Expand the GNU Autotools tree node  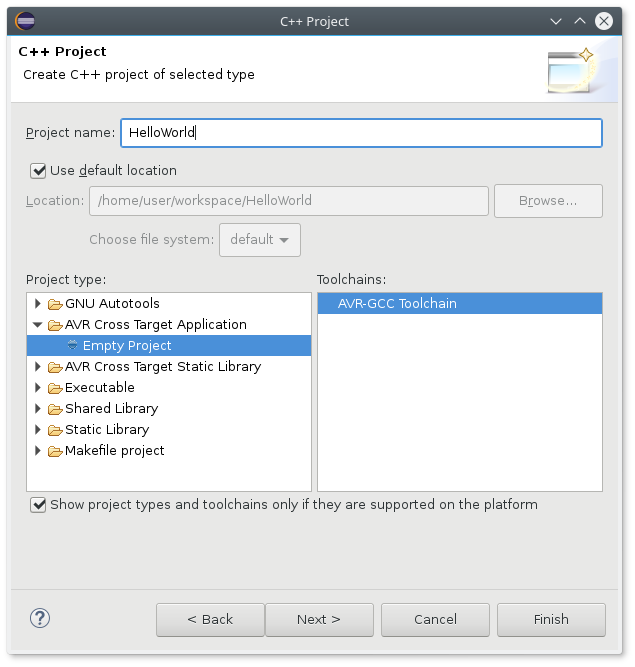click(x=37, y=303)
